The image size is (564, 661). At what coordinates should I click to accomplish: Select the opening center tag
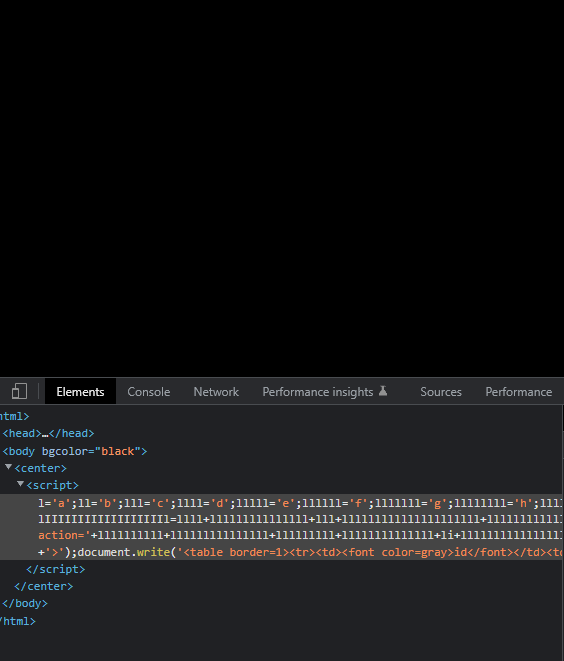pos(40,468)
